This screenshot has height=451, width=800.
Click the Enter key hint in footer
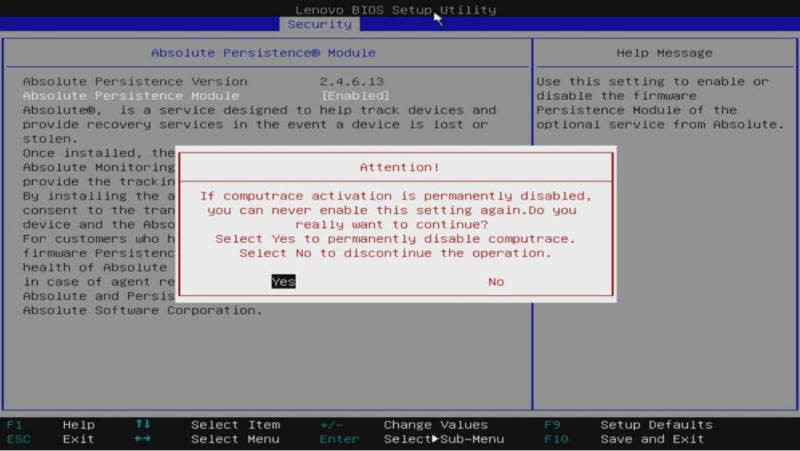coord(339,439)
